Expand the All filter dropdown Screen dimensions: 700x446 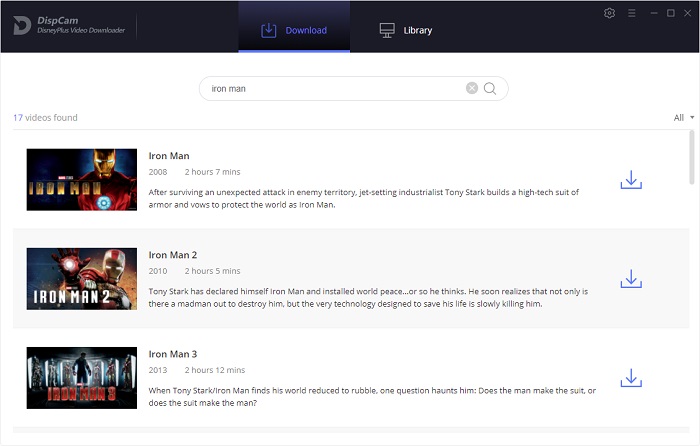tap(684, 118)
